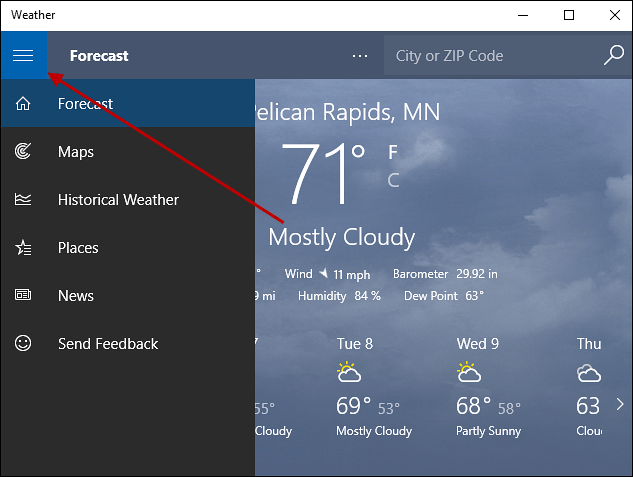Click the Mostly Cloudy condition text

[x=342, y=237]
